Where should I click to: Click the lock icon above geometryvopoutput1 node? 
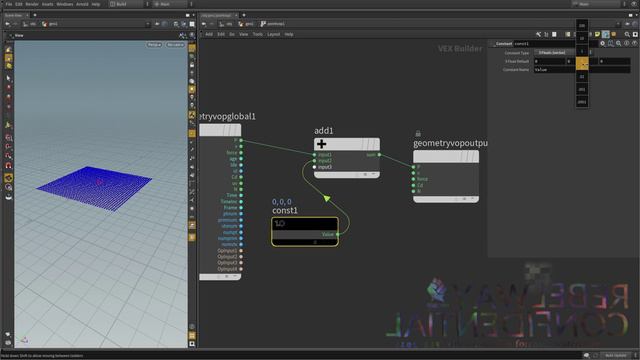[418, 133]
